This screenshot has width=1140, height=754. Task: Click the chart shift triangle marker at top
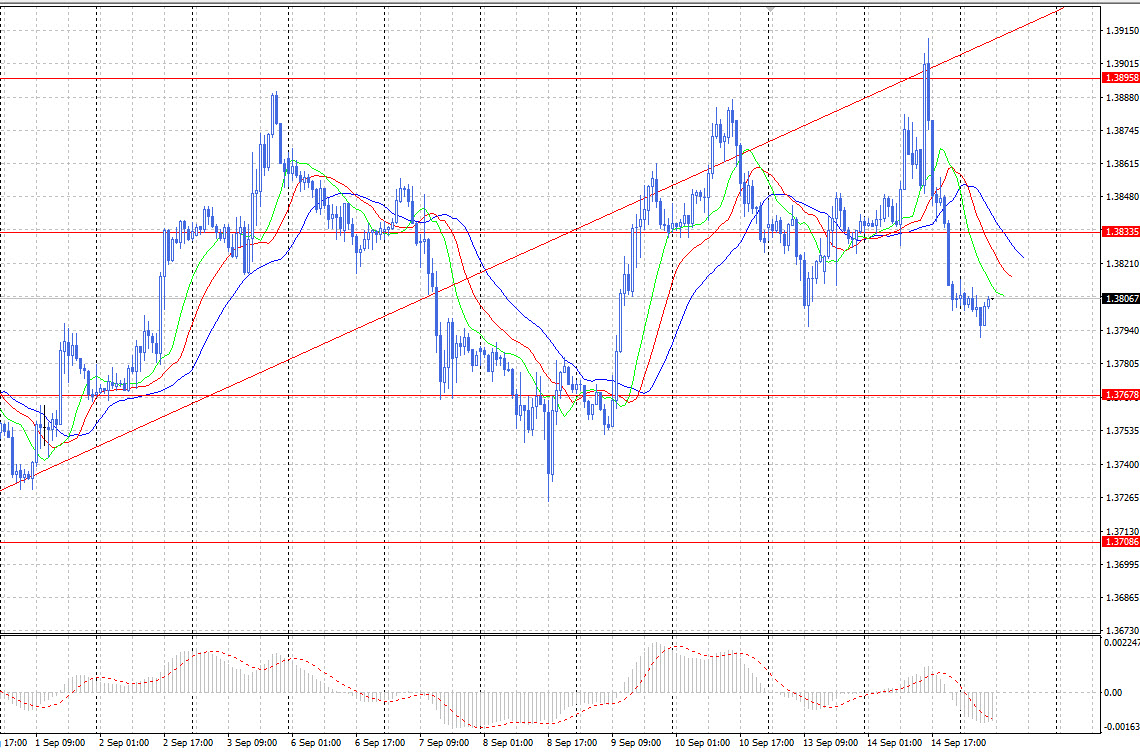point(770,9)
